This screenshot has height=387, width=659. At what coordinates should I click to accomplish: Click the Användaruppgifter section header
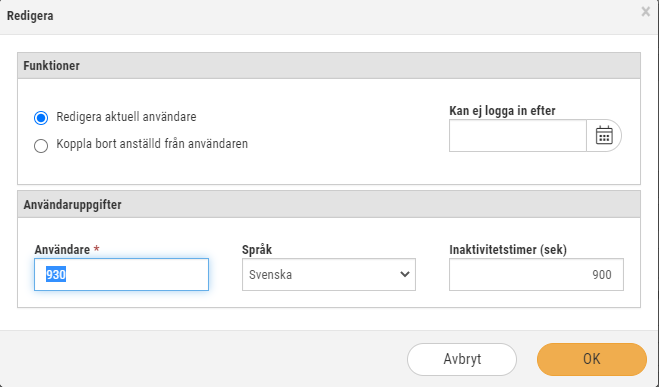point(329,205)
